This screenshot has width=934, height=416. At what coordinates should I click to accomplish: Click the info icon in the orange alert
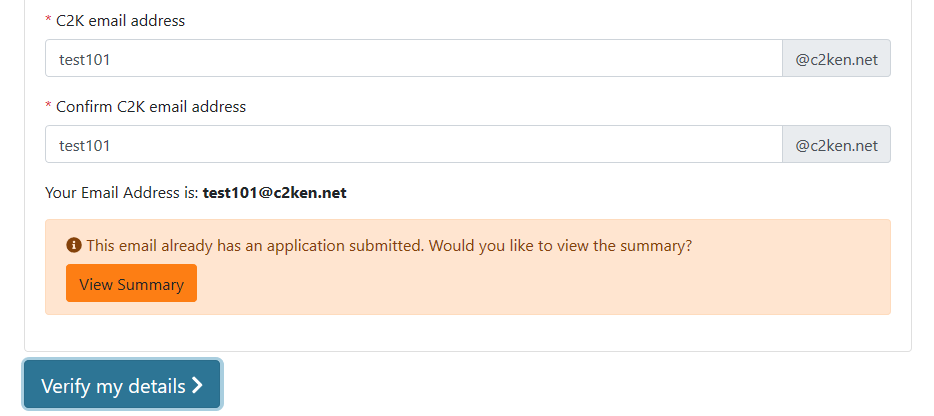point(74,245)
